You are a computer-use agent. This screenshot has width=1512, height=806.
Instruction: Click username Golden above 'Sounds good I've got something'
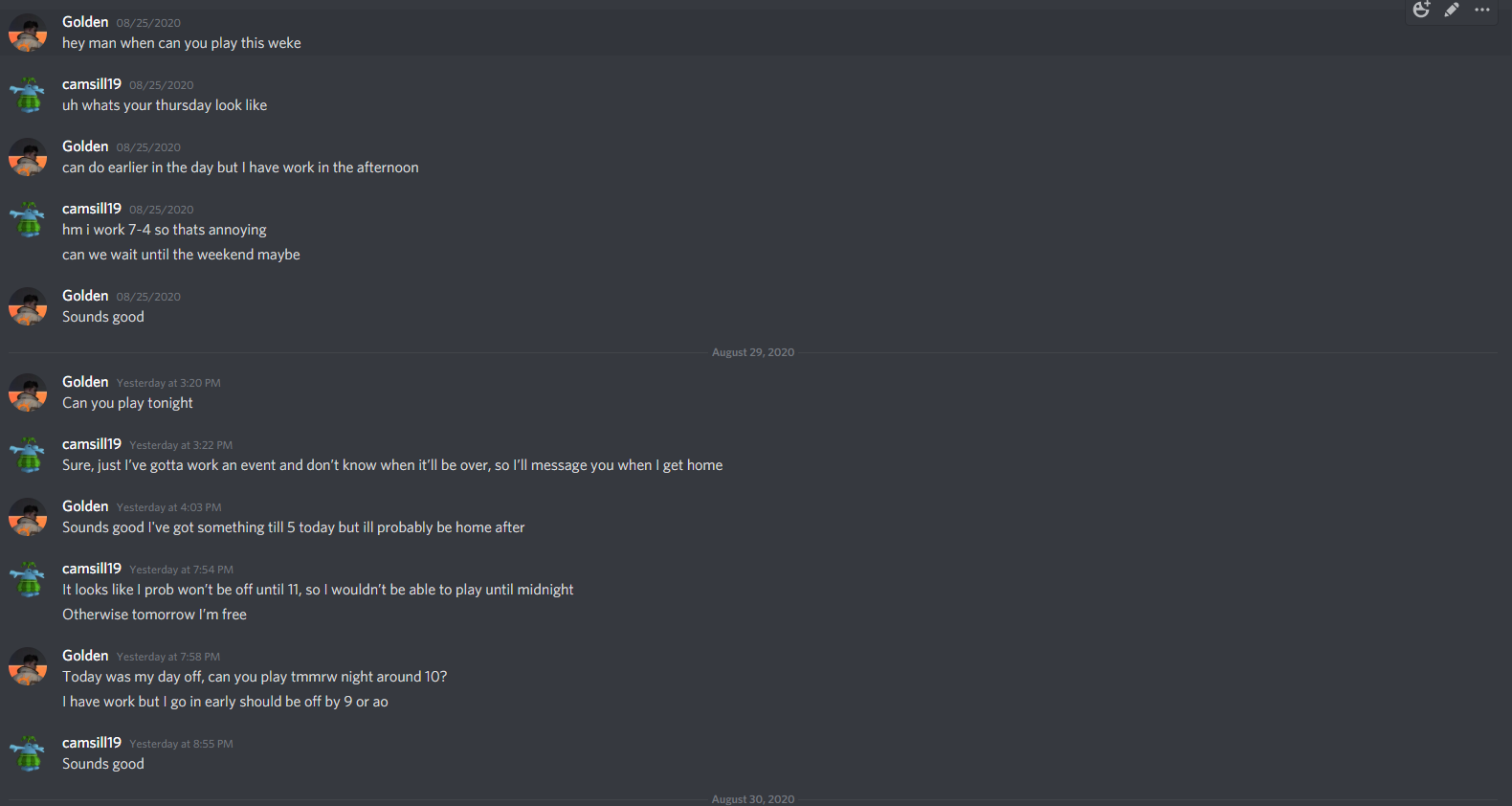click(x=85, y=506)
